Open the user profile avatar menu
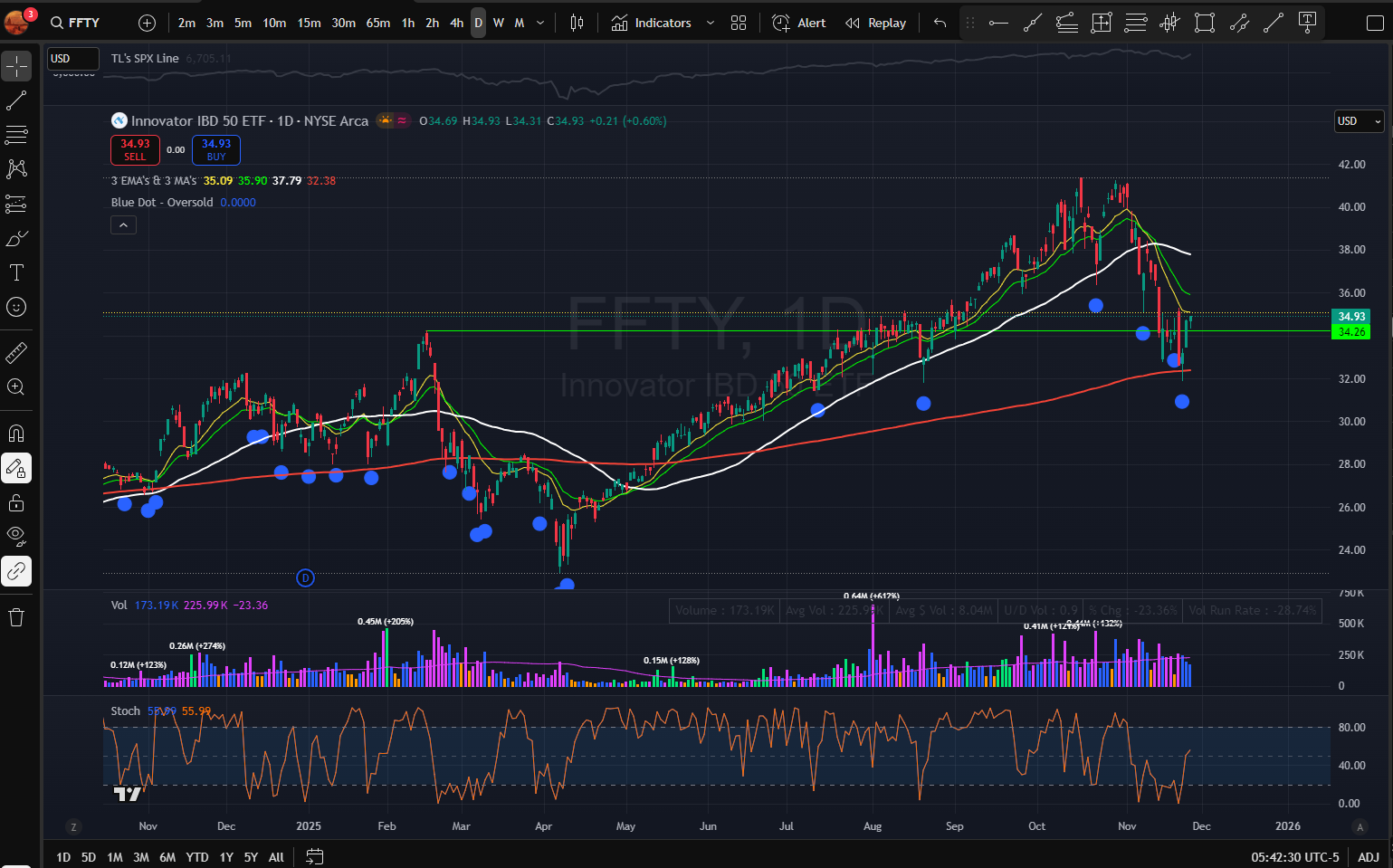The width and height of the screenshot is (1393, 868). [x=17, y=21]
